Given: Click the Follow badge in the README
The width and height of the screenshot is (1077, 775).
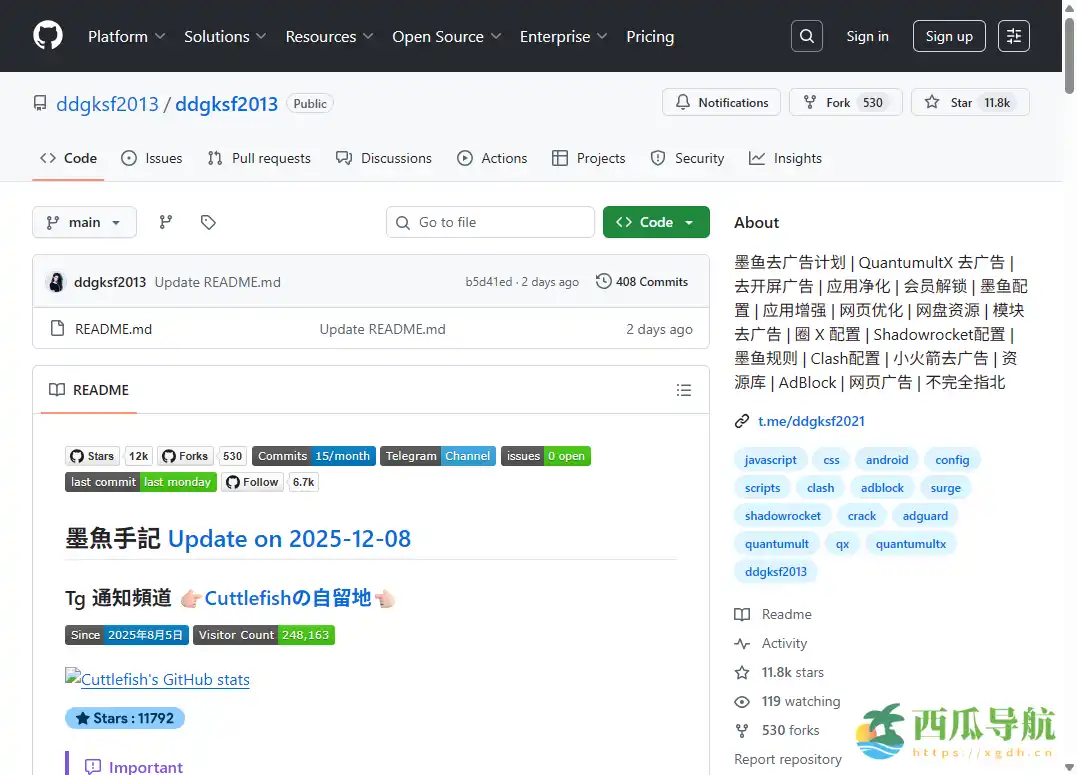Looking at the screenshot, I should tap(252, 481).
